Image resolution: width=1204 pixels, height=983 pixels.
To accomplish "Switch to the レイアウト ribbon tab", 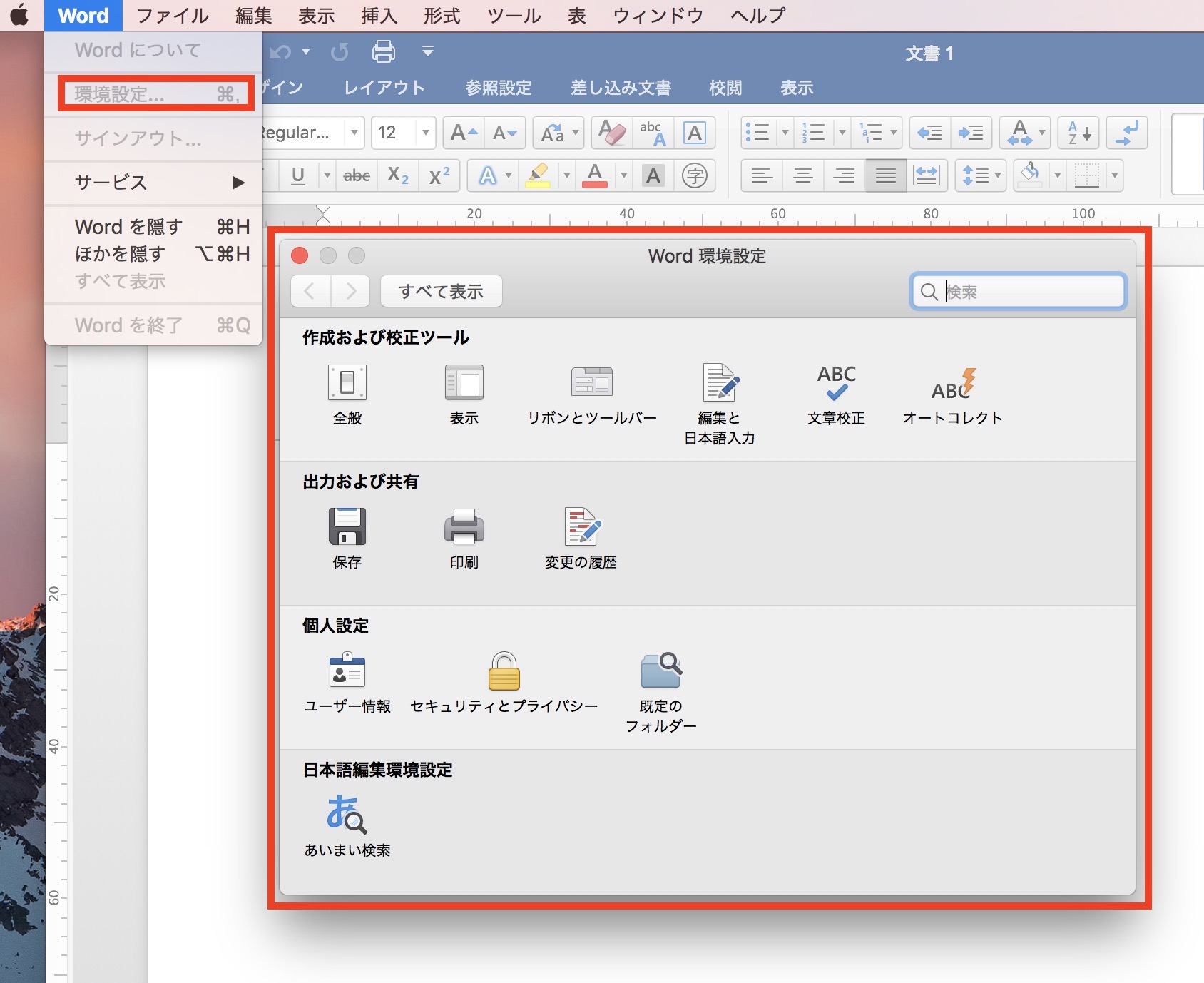I will click(384, 88).
